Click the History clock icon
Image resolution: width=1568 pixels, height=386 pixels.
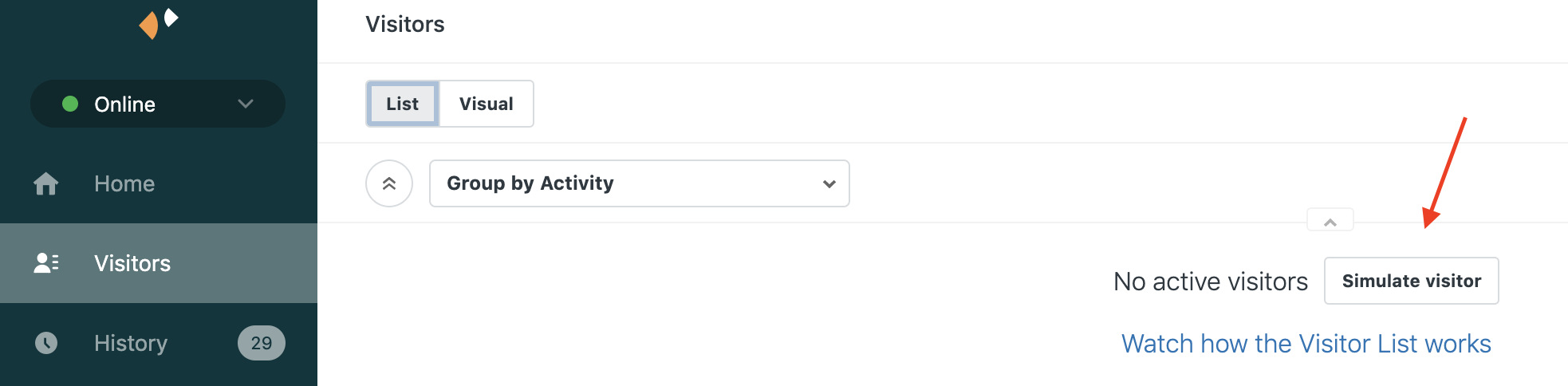pos(46,343)
